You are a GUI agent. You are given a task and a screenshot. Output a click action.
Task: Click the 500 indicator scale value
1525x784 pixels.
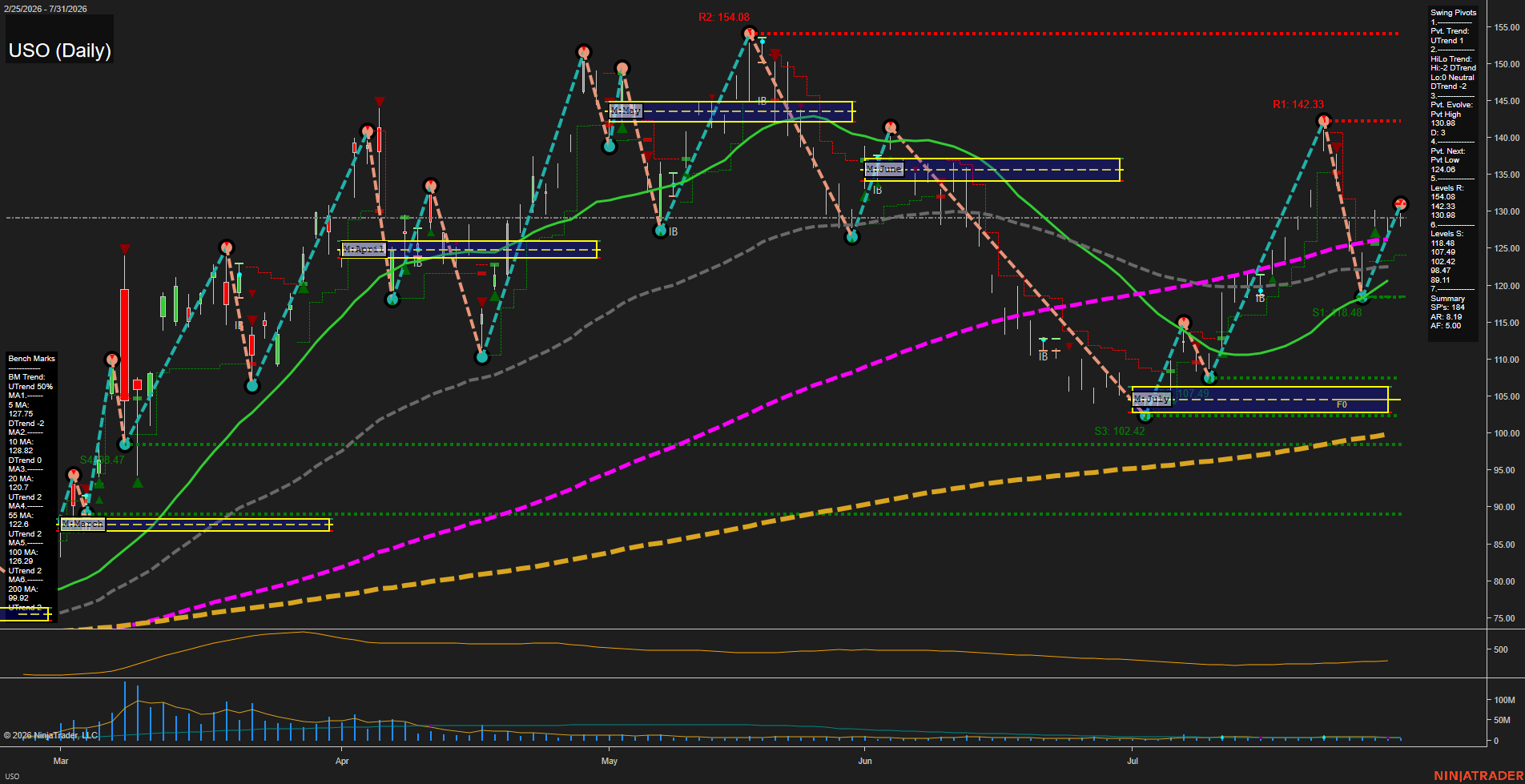click(1501, 650)
